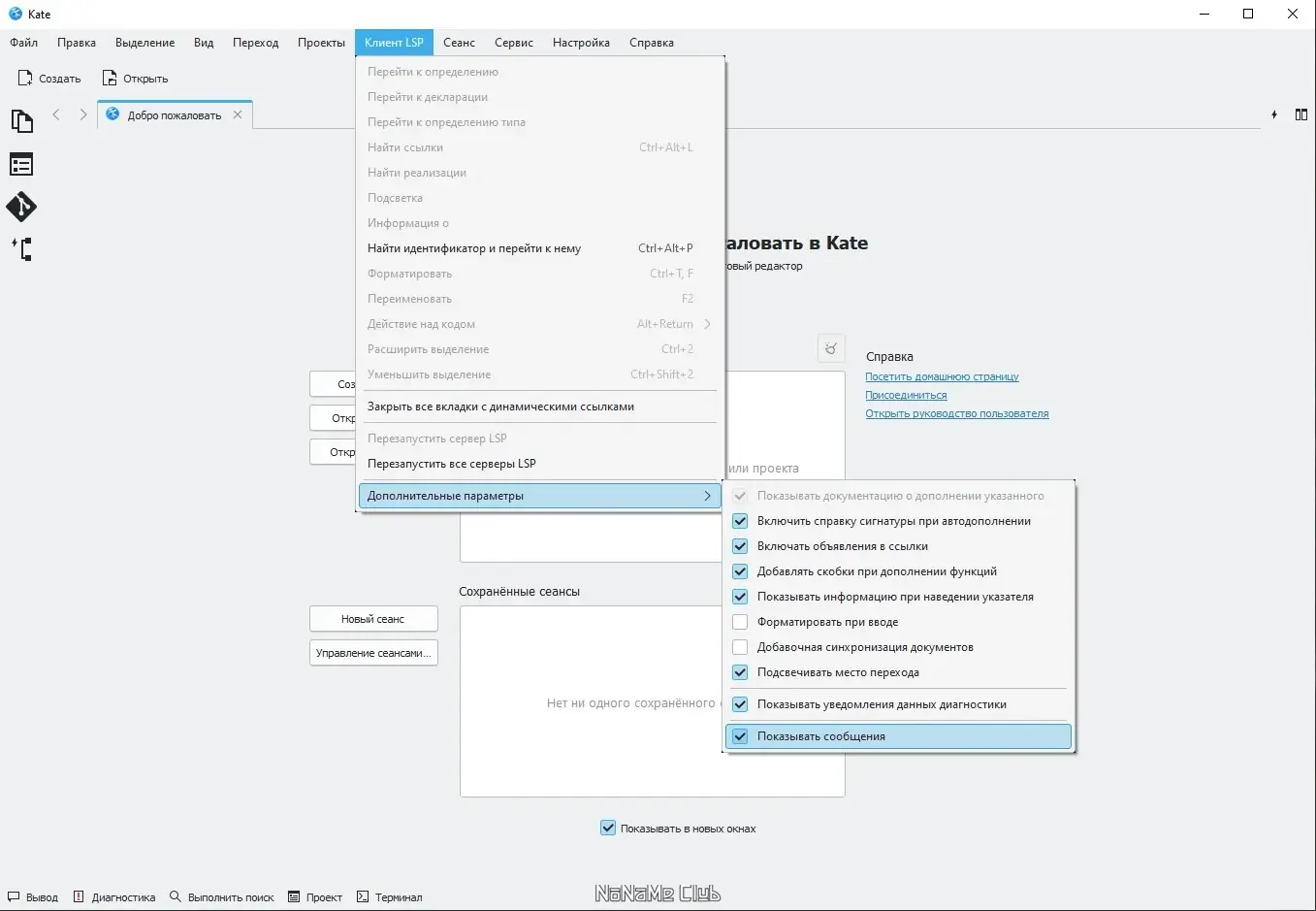The image size is (1316, 911).
Task: Click the Kate globe icon on welcome tab
Action: point(112,114)
